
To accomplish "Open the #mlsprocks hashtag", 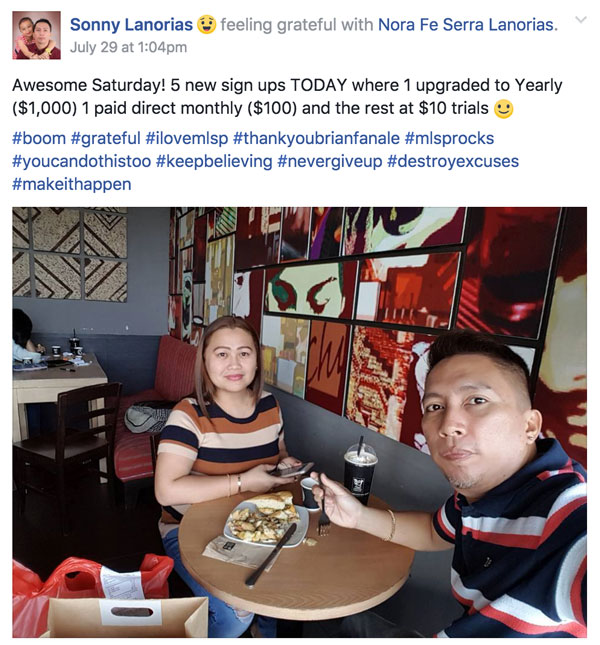I will coord(449,138).
